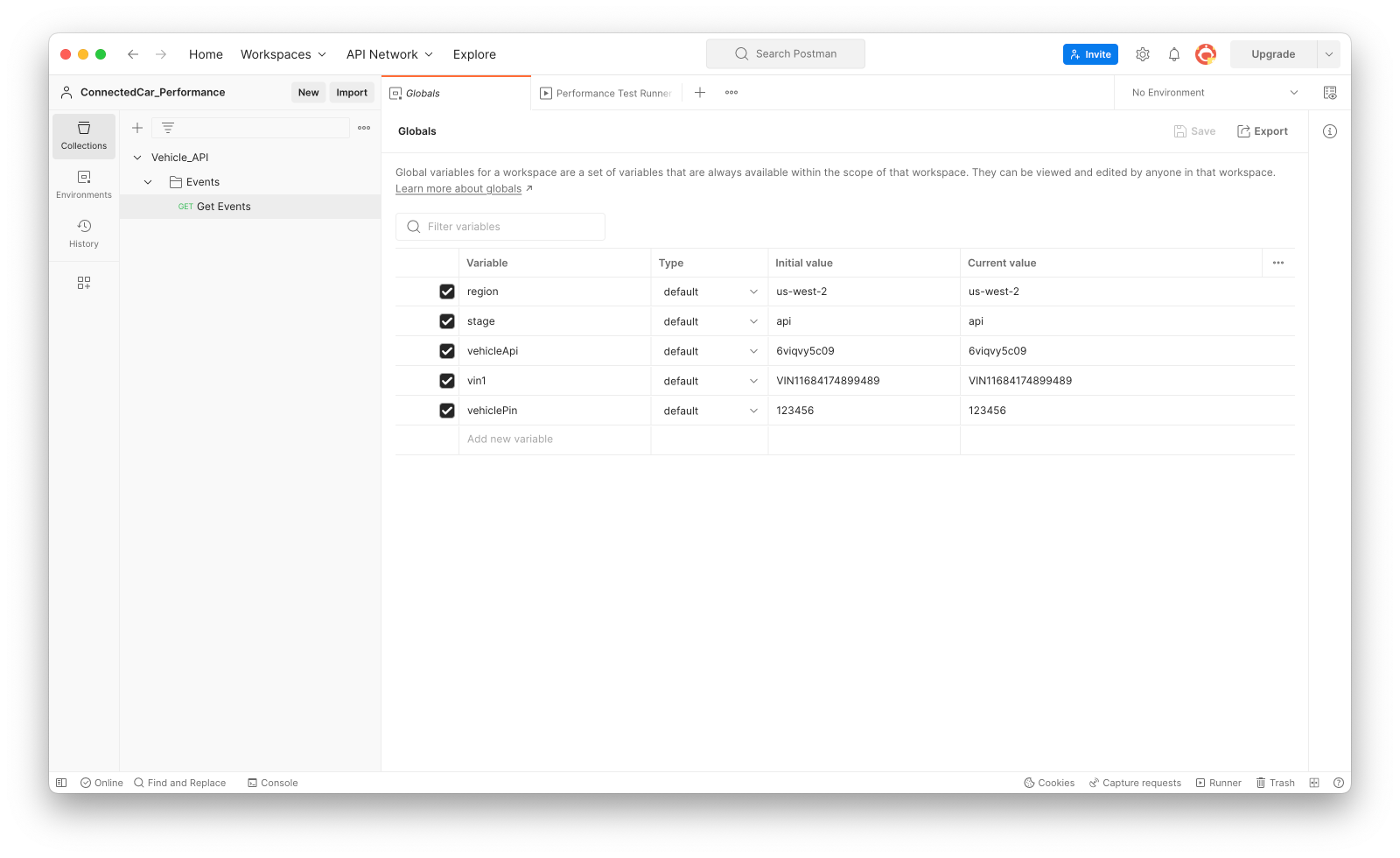The image size is (1400, 858).
Task: Click the Invite button
Action: tap(1090, 54)
